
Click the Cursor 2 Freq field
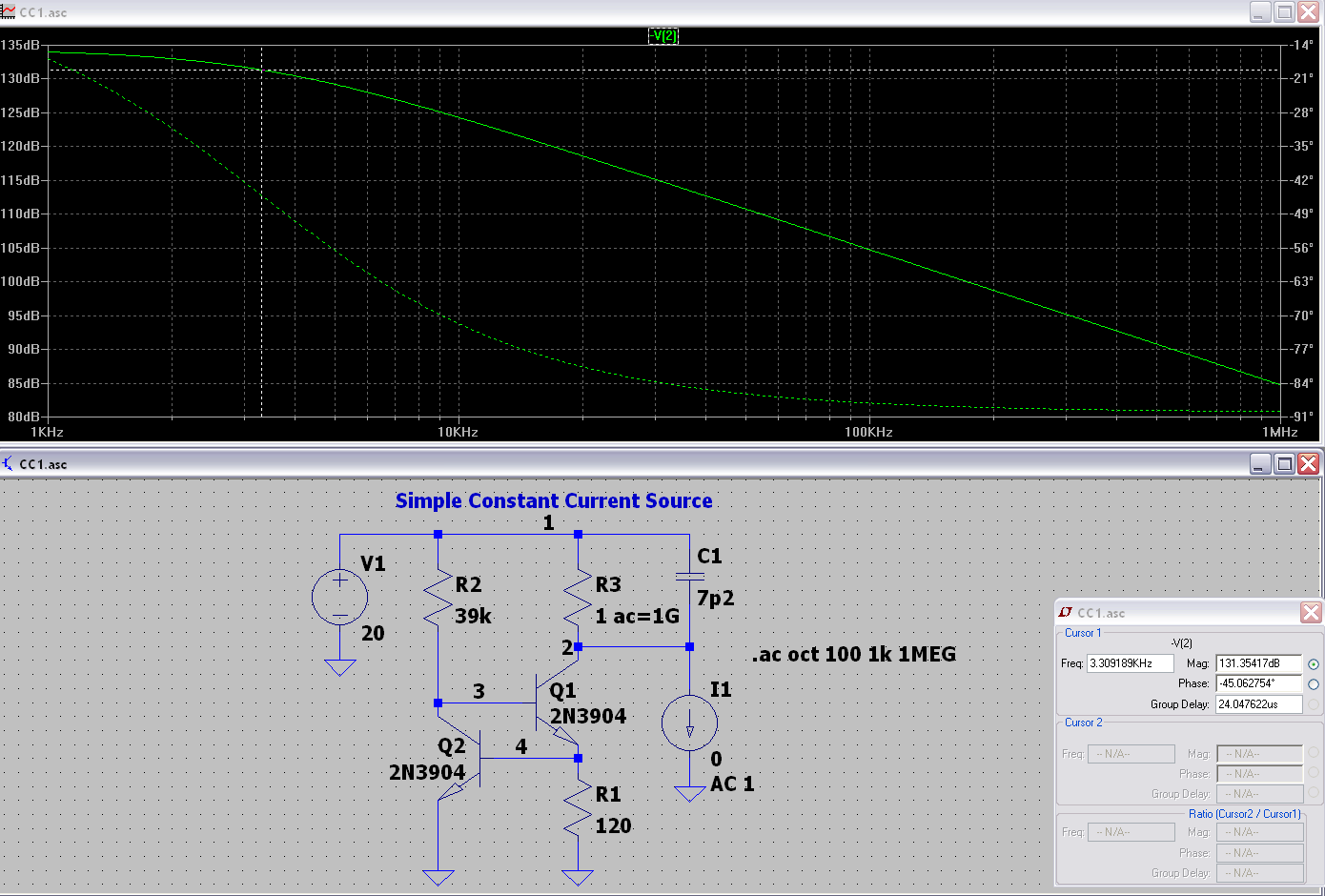[x=1131, y=754]
